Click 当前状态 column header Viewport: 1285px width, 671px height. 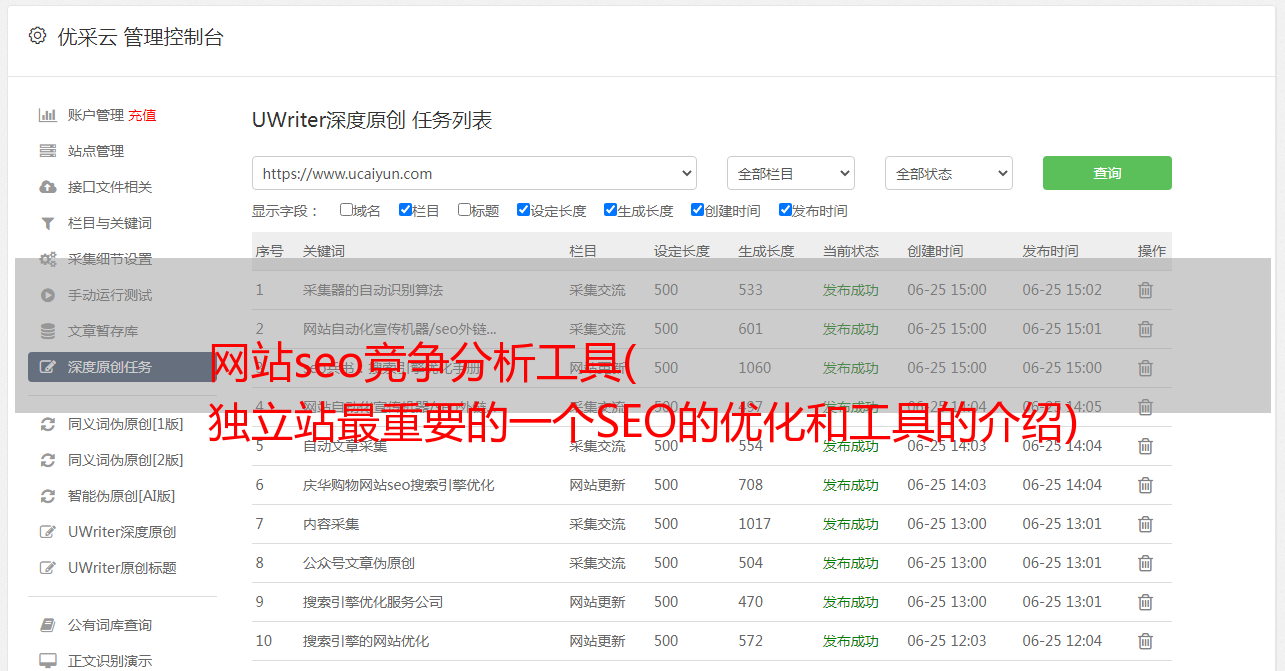[x=851, y=251]
